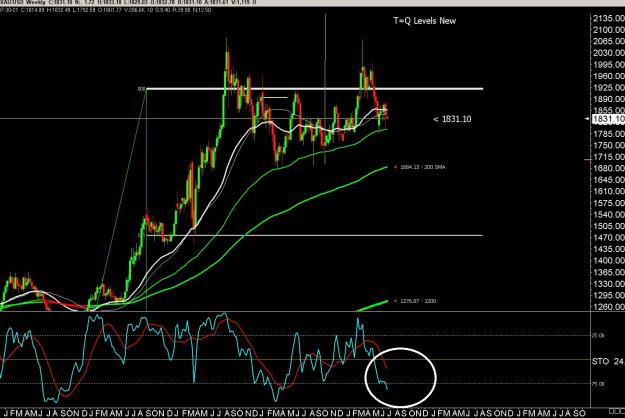The height and width of the screenshot is (418, 625).
Task: Click the 1995.00 price axis value
Action: point(609,64)
